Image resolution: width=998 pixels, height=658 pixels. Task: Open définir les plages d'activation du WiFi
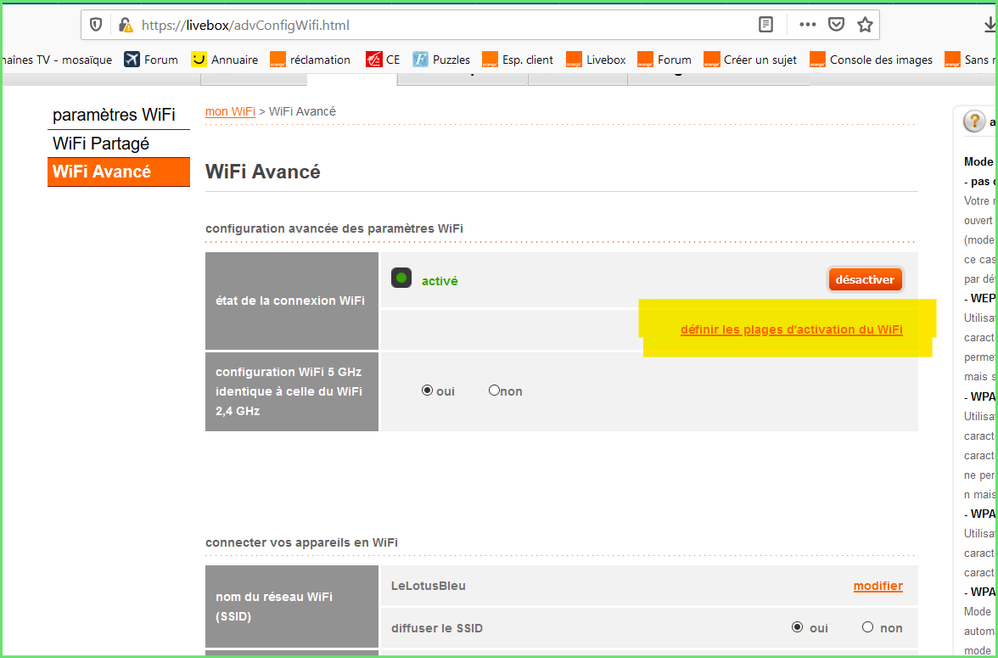pyautogui.click(x=791, y=330)
